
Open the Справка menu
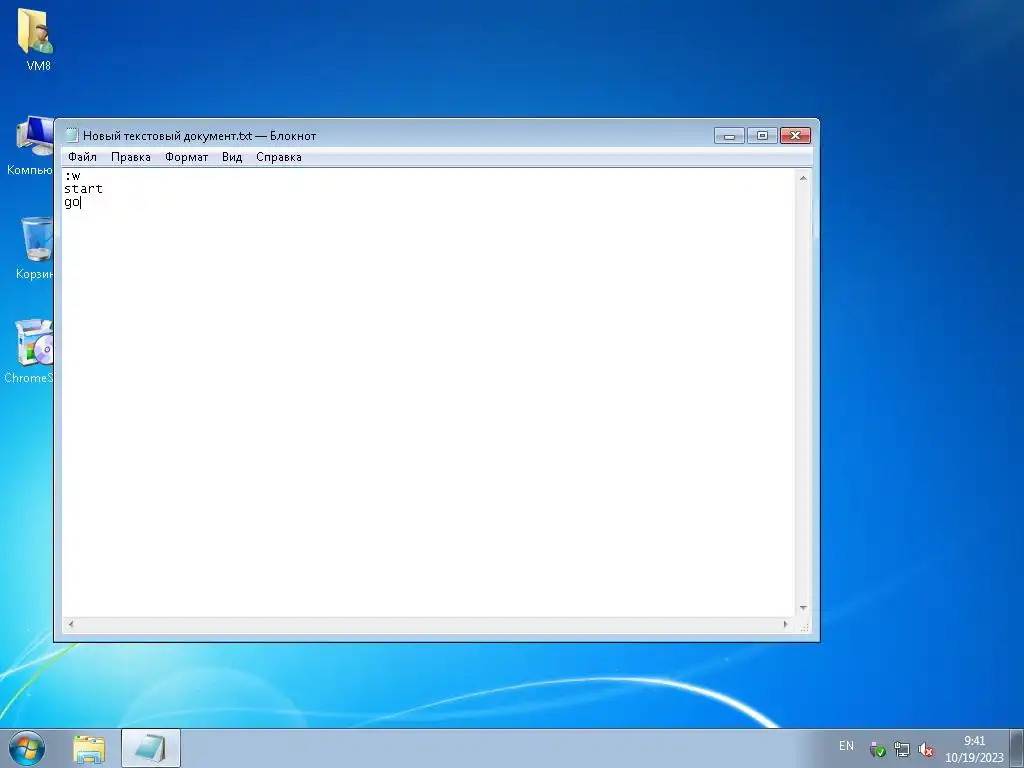click(x=279, y=157)
